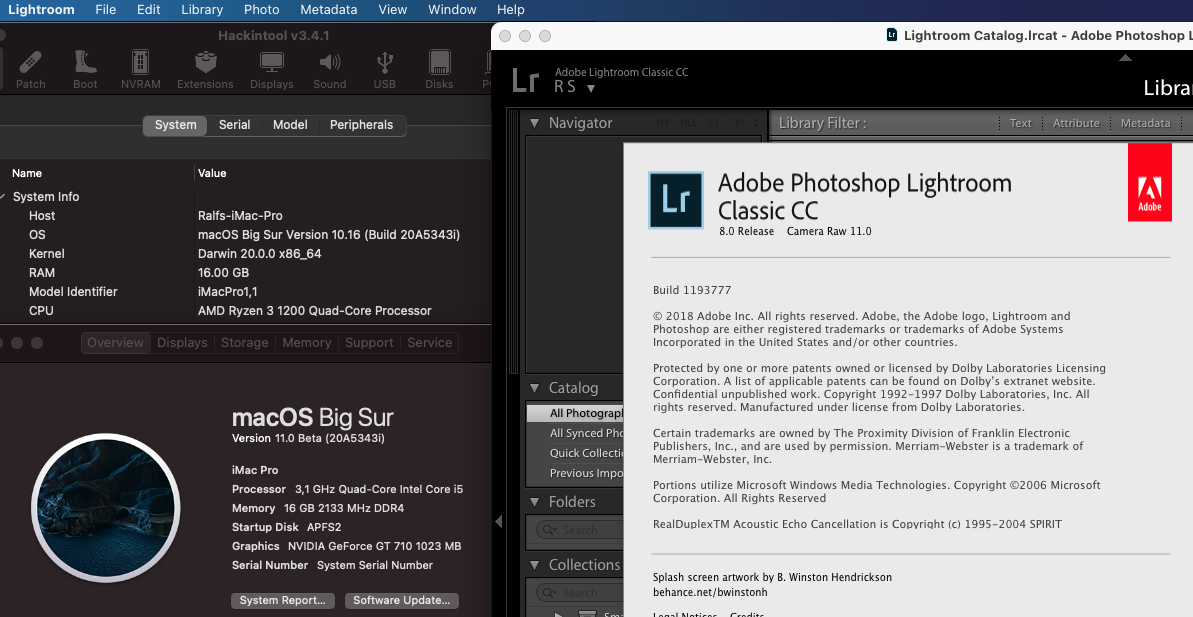Click the Big Sur wallpaper circle image

(106, 507)
